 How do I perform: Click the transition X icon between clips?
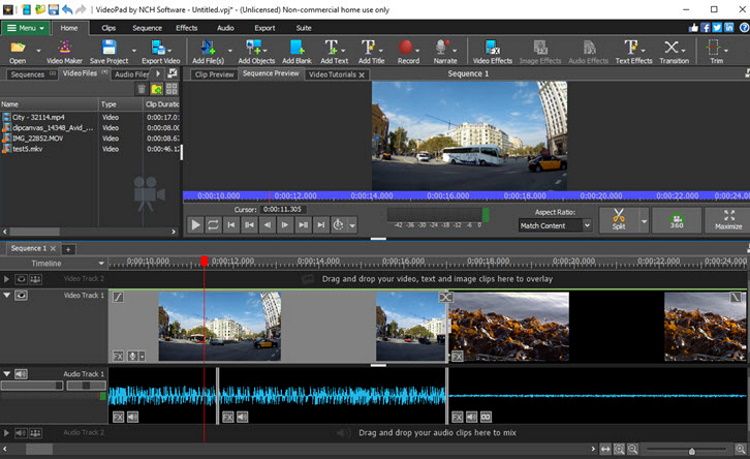[445, 297]
